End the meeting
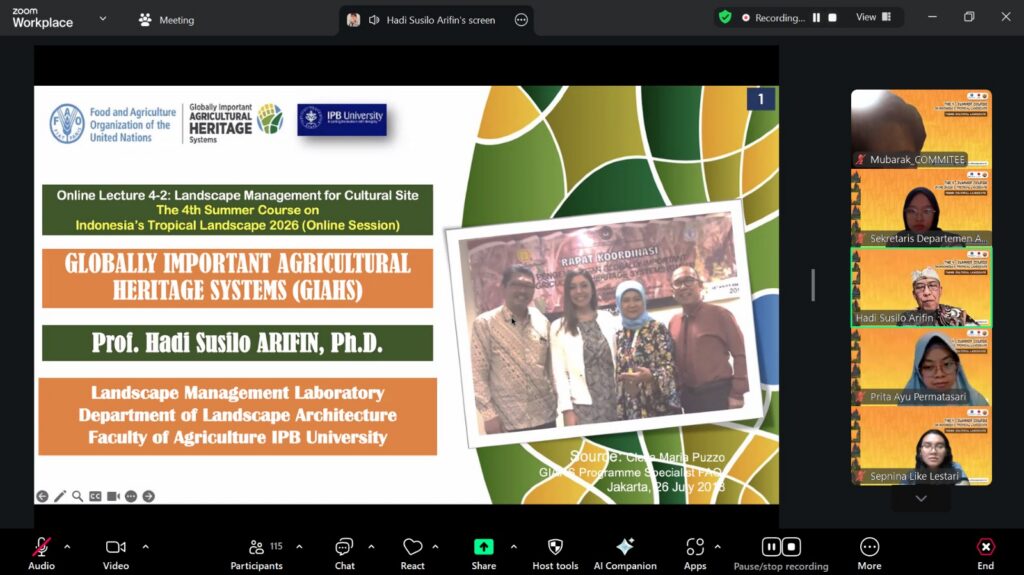Screen dimensions: 1024x575 985,553
